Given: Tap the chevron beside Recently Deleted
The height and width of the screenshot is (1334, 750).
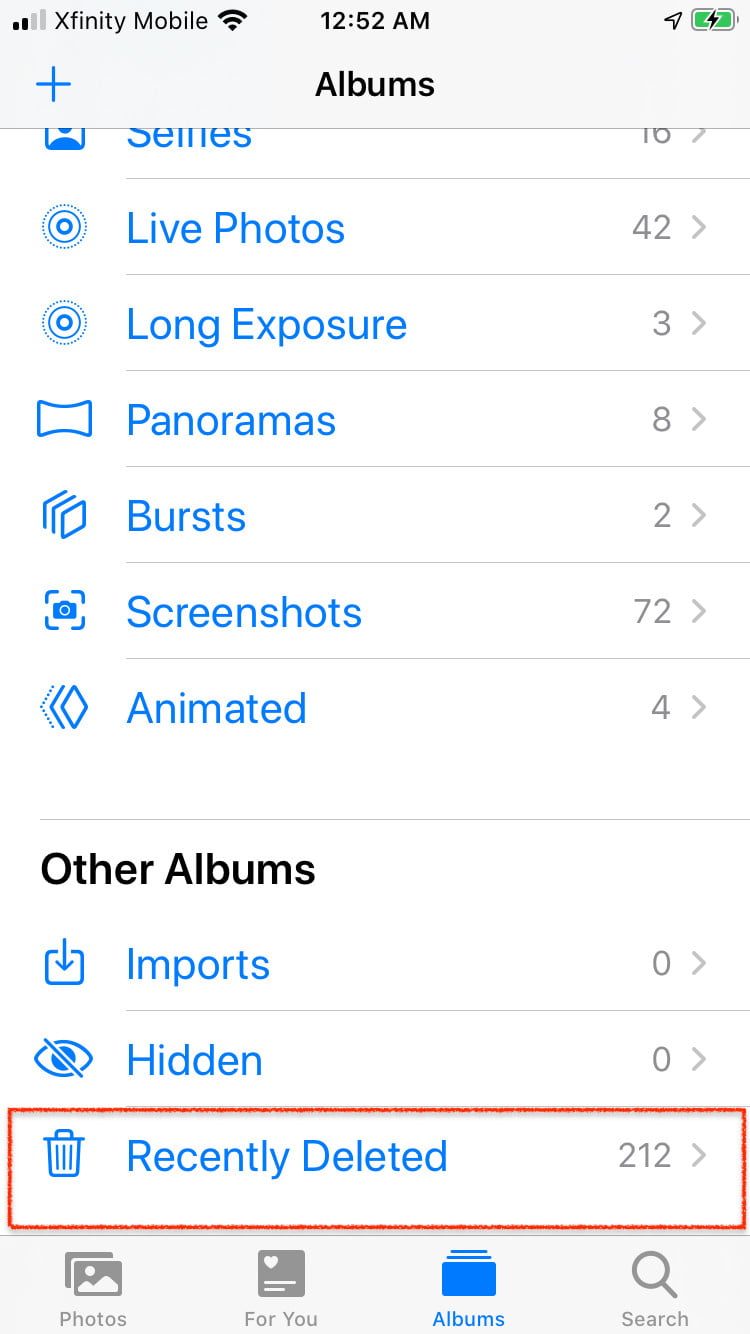Looking at the screenshot, I should click(x=699, y=1156).
